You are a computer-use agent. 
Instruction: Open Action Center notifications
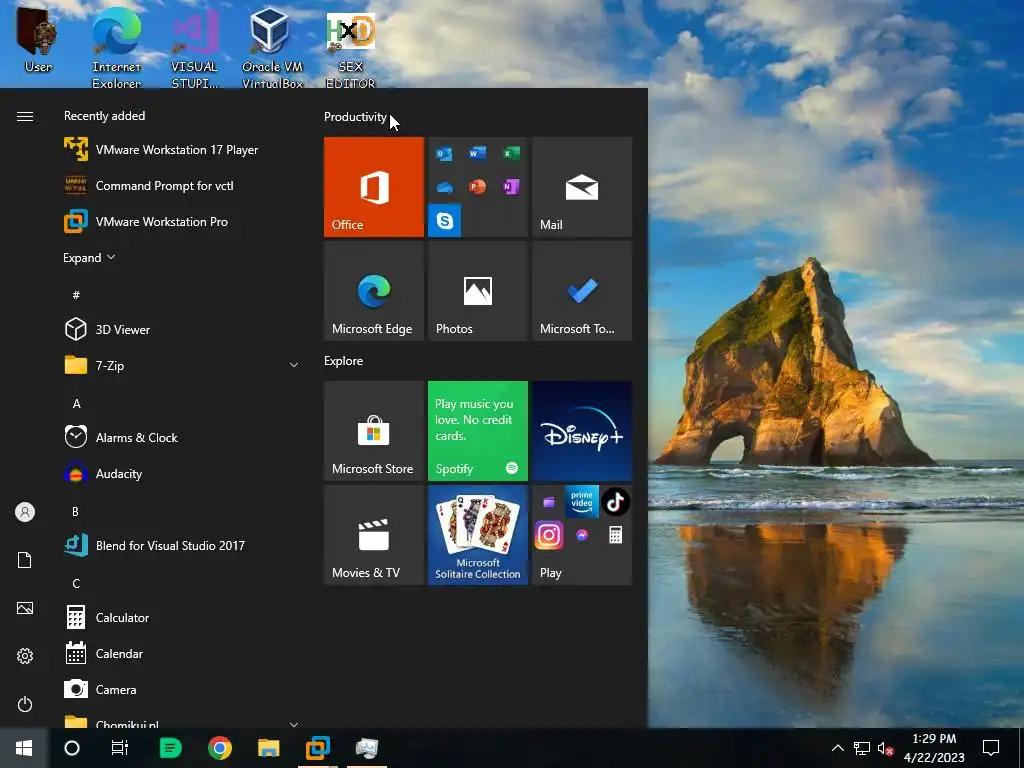coord(991,748)
